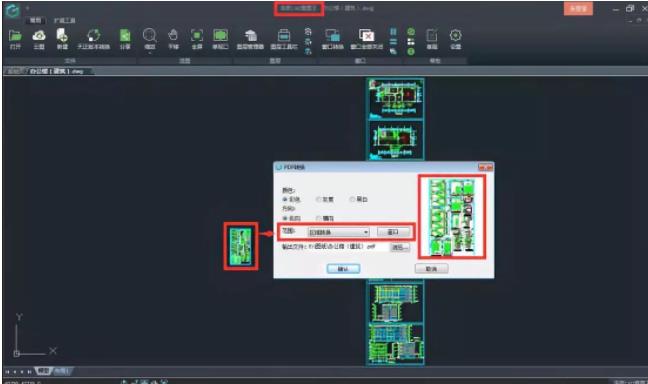Click the lower green circle small icon
The width and height of the screenshot is (648, 384).
point(411,51)
